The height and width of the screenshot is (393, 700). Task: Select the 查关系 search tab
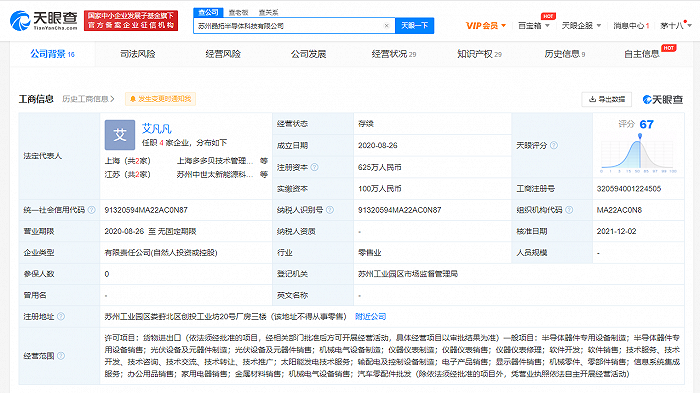pos(268,13)
